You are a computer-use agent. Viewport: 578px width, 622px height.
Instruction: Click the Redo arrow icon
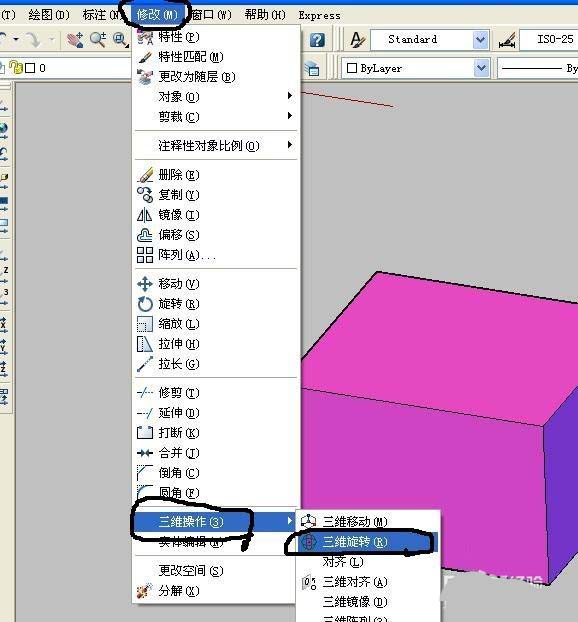pyautogui.click(x=33, y=40)
